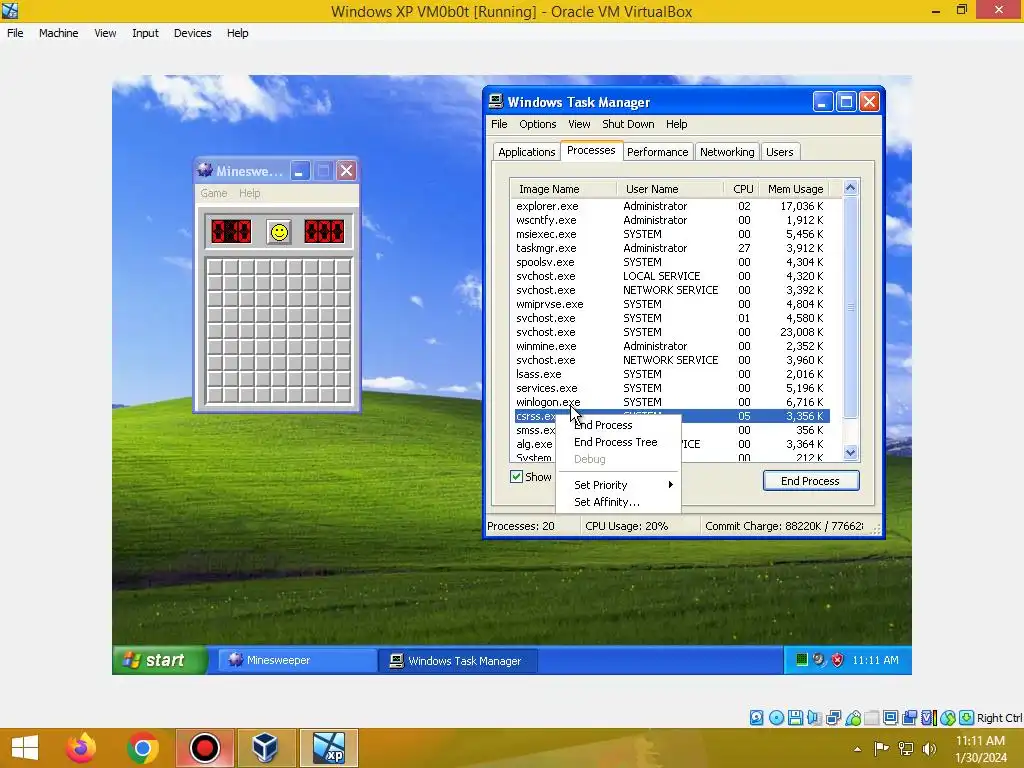The width and height of the screenshot is (1024, 768).
Task: Click VirtualBox hard disk activity icon
Action: [x=756, y=718]
